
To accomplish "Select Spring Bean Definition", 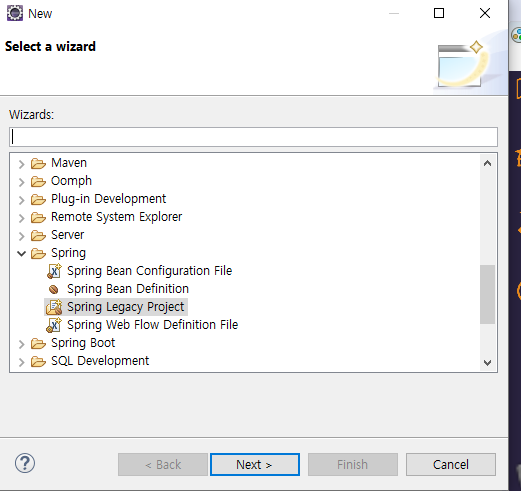I will coord(128,289).
